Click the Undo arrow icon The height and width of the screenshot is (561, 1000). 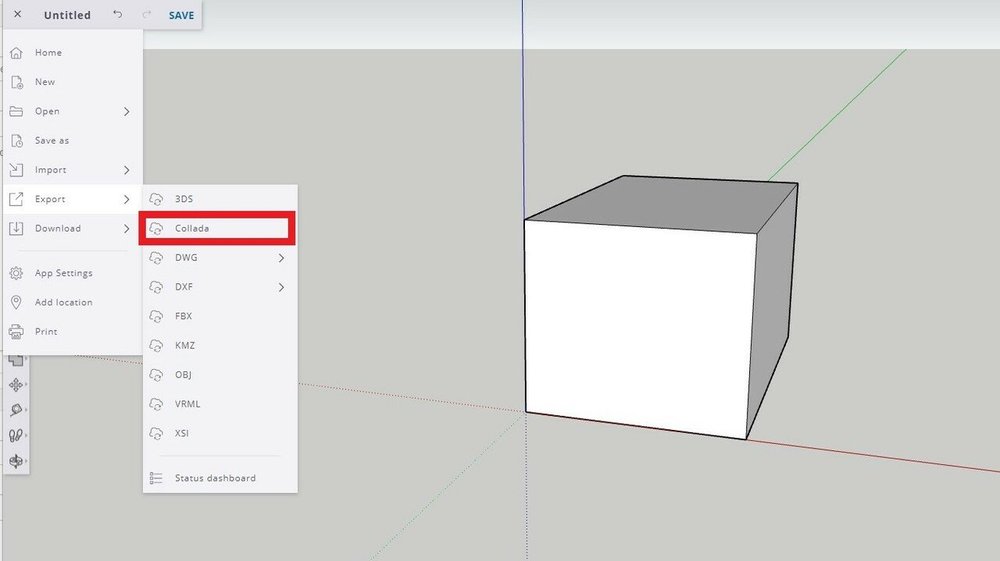pyautogui.click(x=117, y=14)
